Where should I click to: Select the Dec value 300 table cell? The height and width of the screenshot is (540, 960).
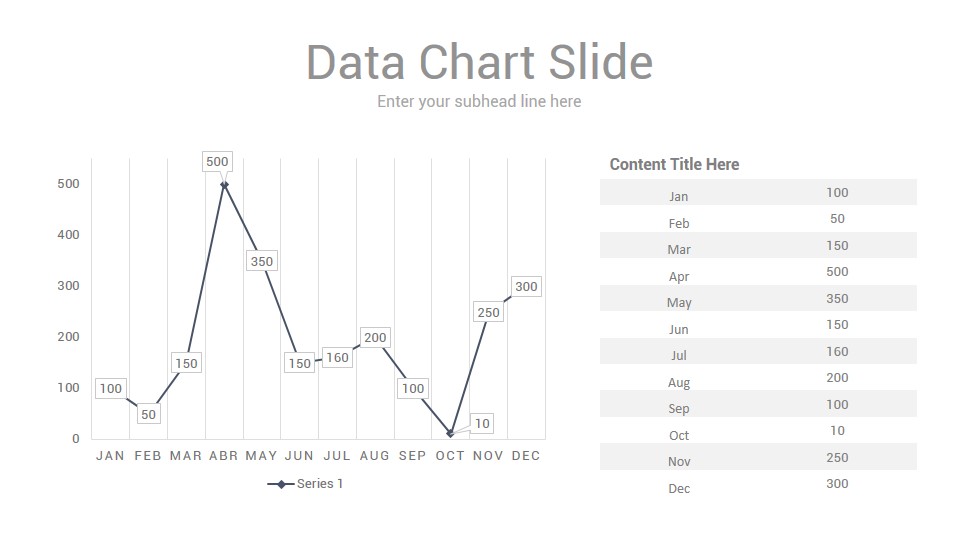[x=837, y=484]
